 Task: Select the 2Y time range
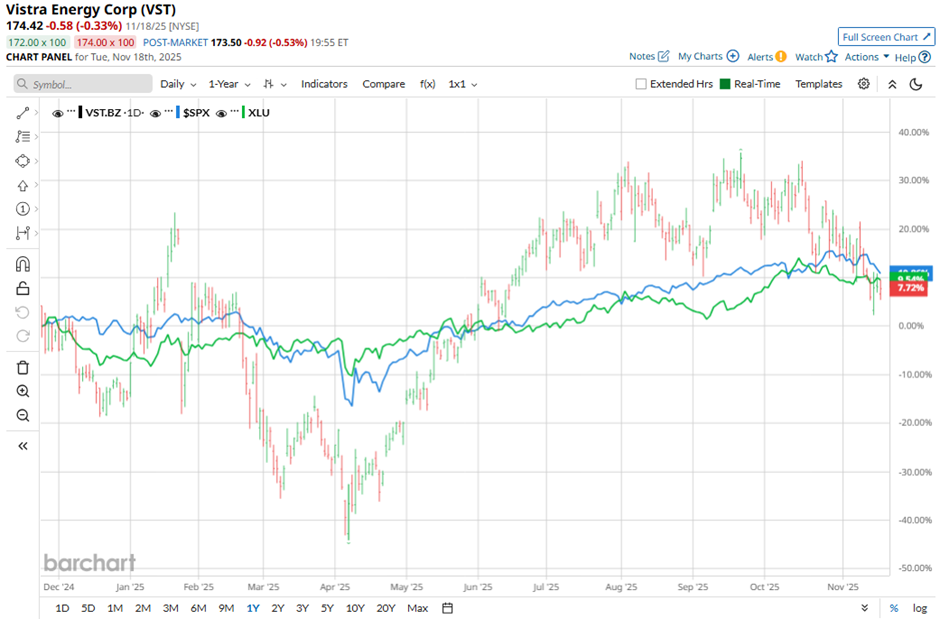[278, 608]
